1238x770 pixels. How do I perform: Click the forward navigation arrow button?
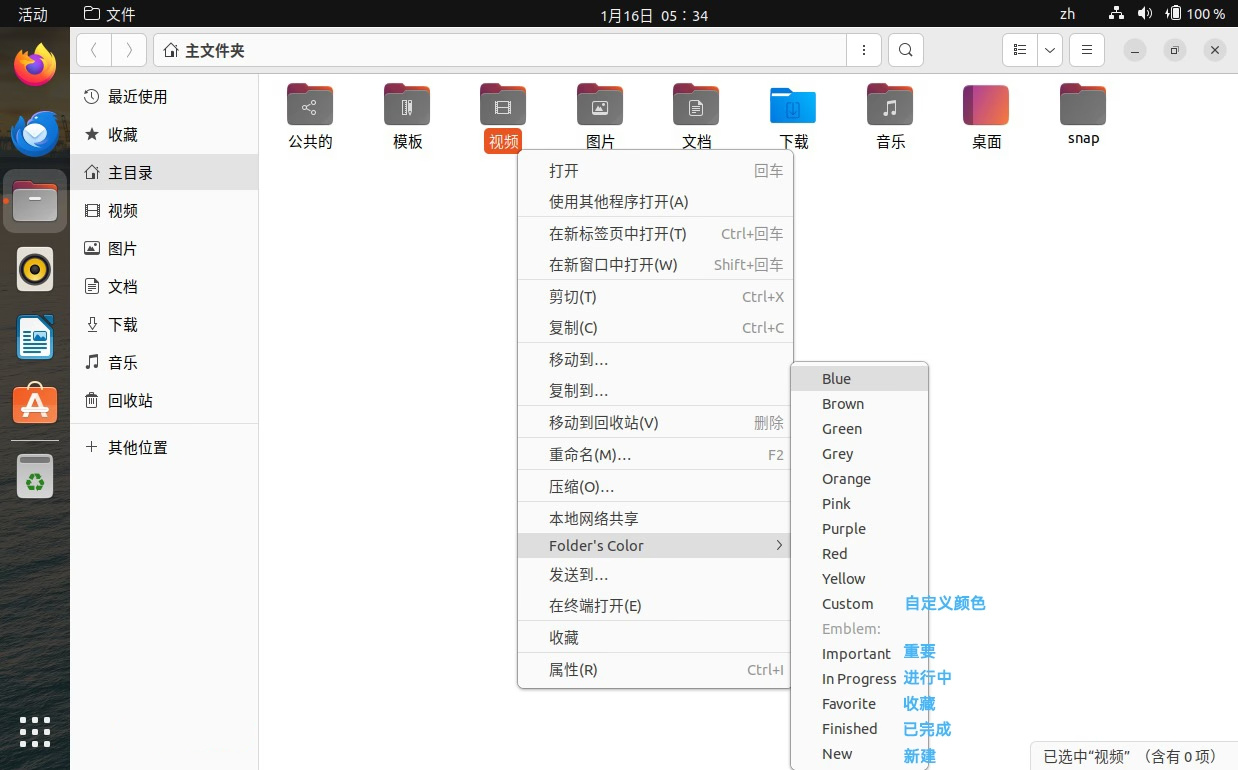[x=128, y=49]
